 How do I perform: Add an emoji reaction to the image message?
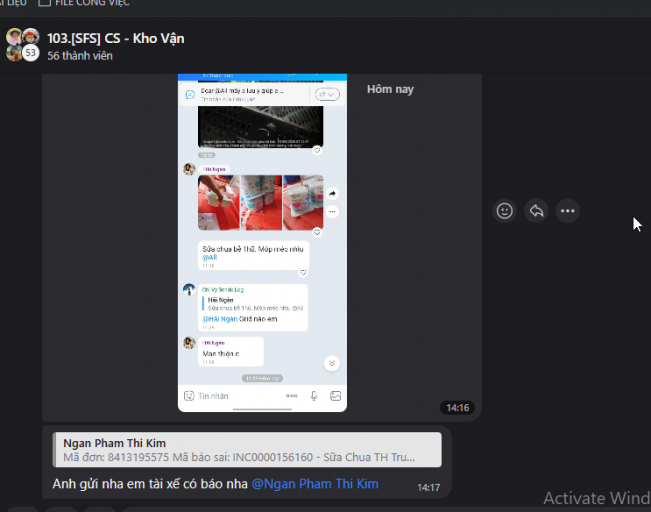point(504,211)
